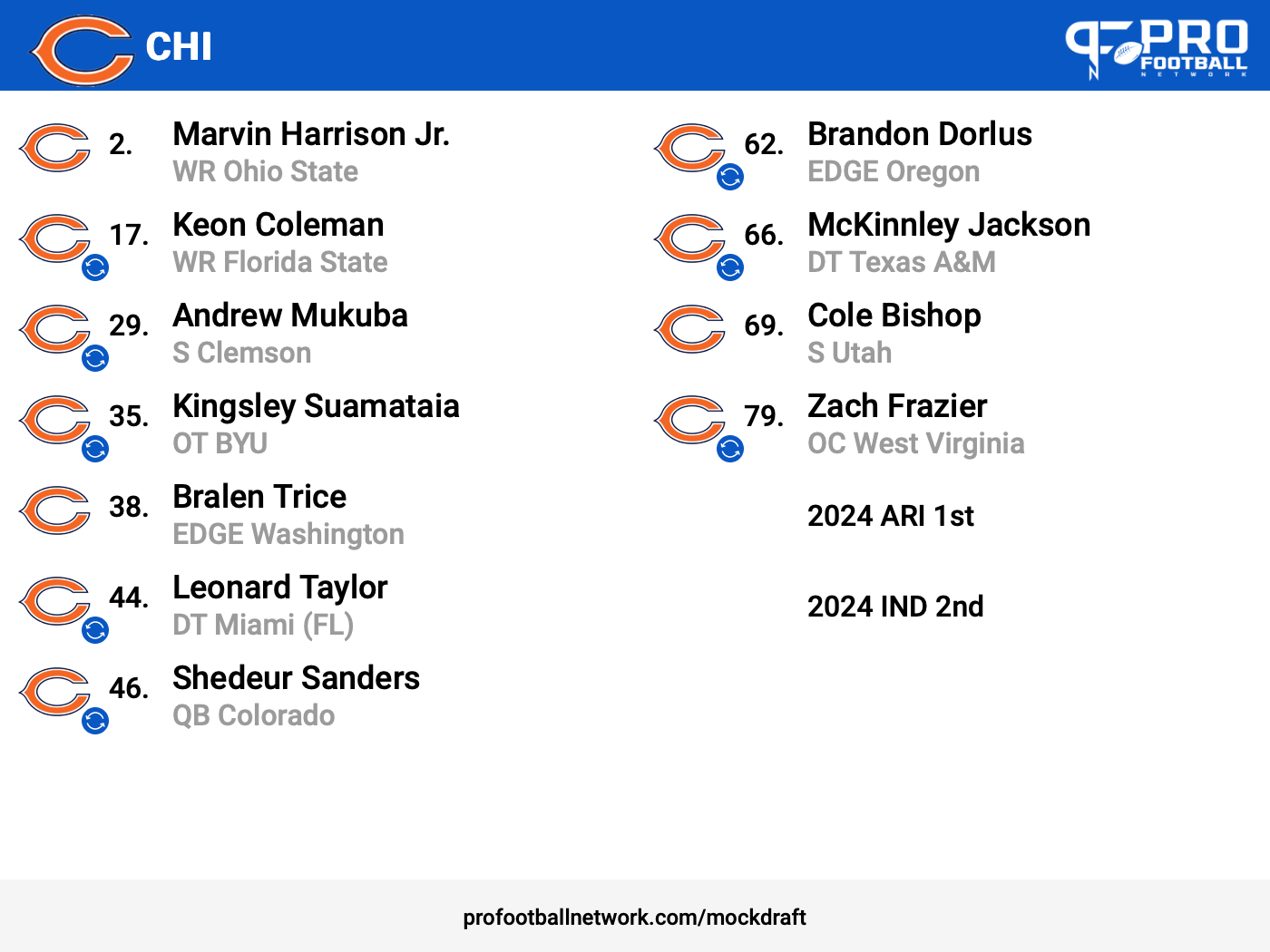Click the trade swap icon beside pick 46

tap(95, 721)
